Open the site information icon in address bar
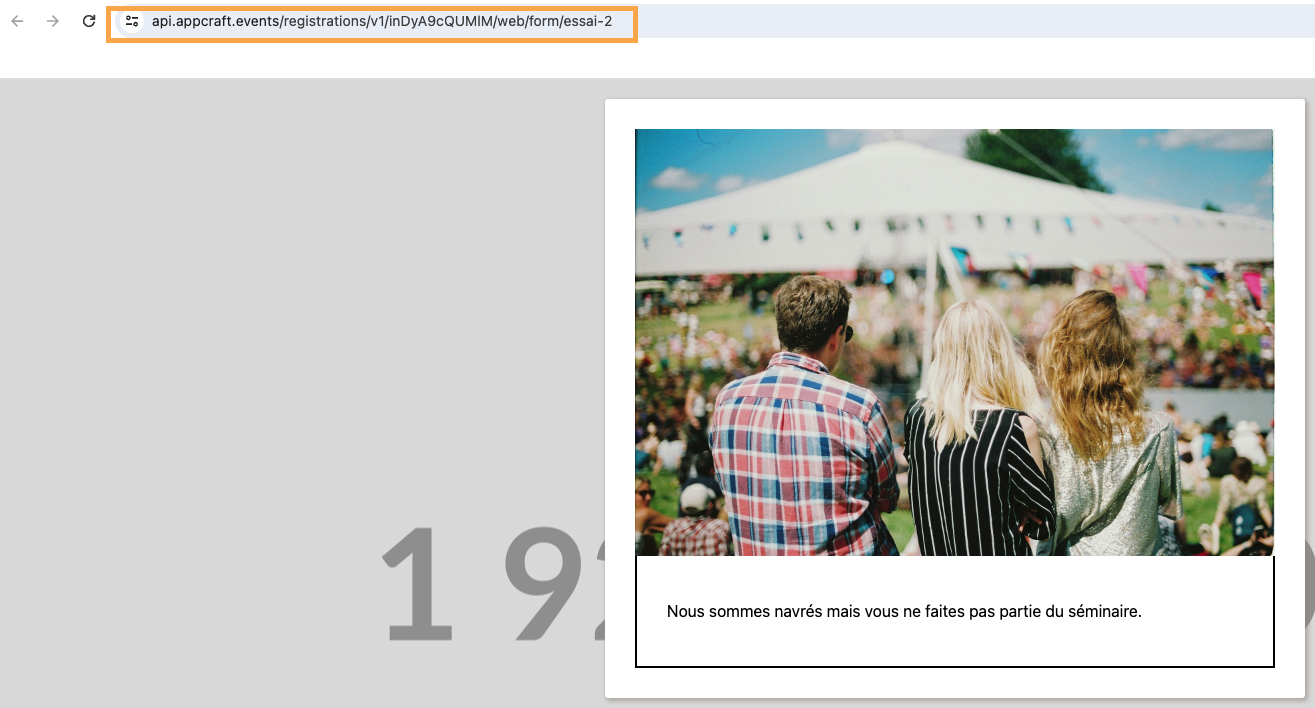 point(132,21)
